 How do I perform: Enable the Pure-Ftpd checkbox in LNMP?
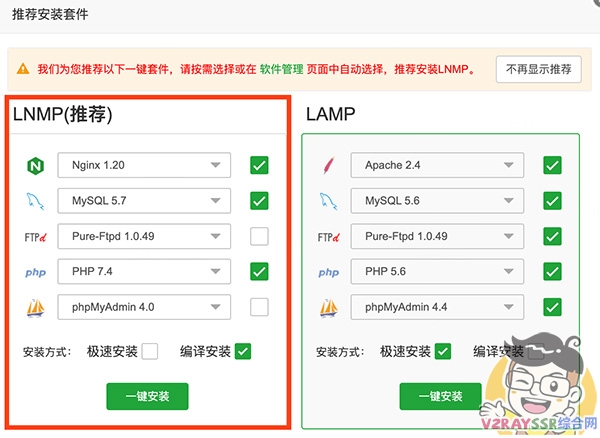(259, 236)
